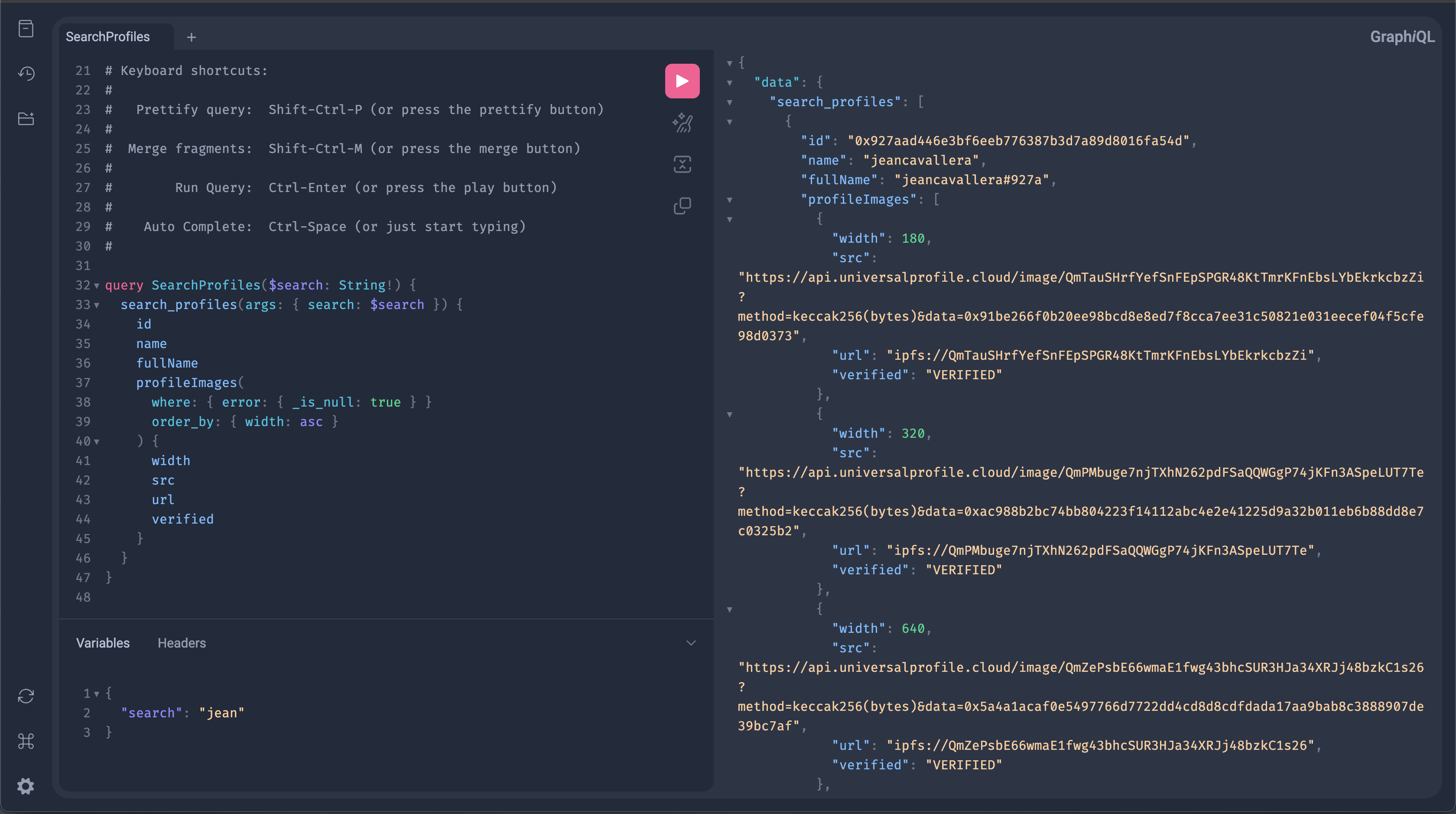Collapse the variables editor with chevron
Viewport: 1456px width, 814px height.
[691, 643]
